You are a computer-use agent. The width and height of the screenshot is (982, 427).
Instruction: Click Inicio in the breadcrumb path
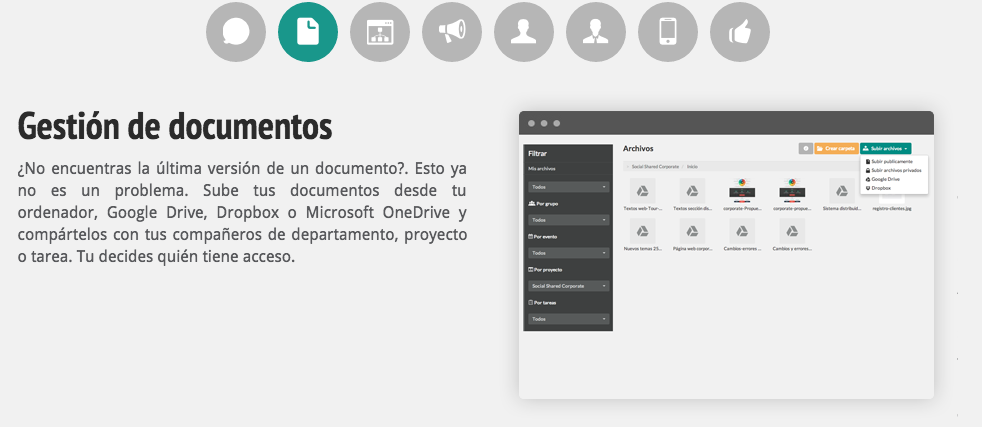[691, 165]
